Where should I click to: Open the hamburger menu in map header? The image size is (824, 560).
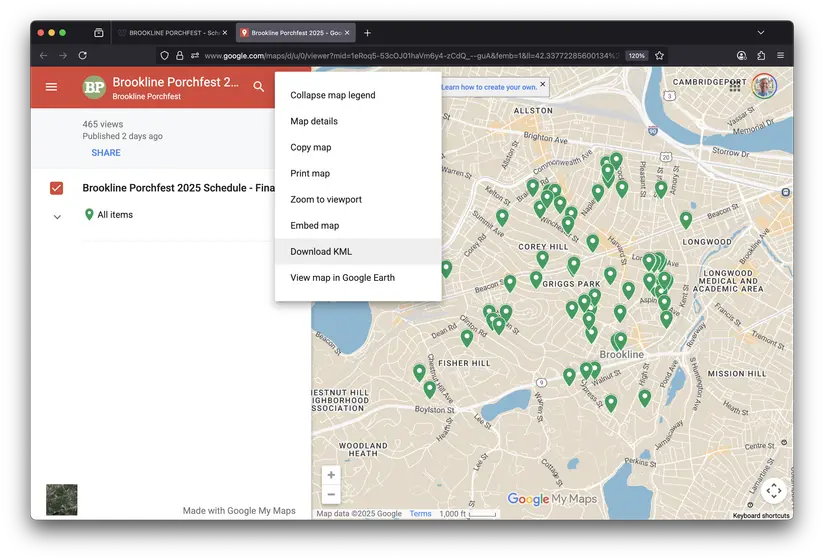point(51,87)
